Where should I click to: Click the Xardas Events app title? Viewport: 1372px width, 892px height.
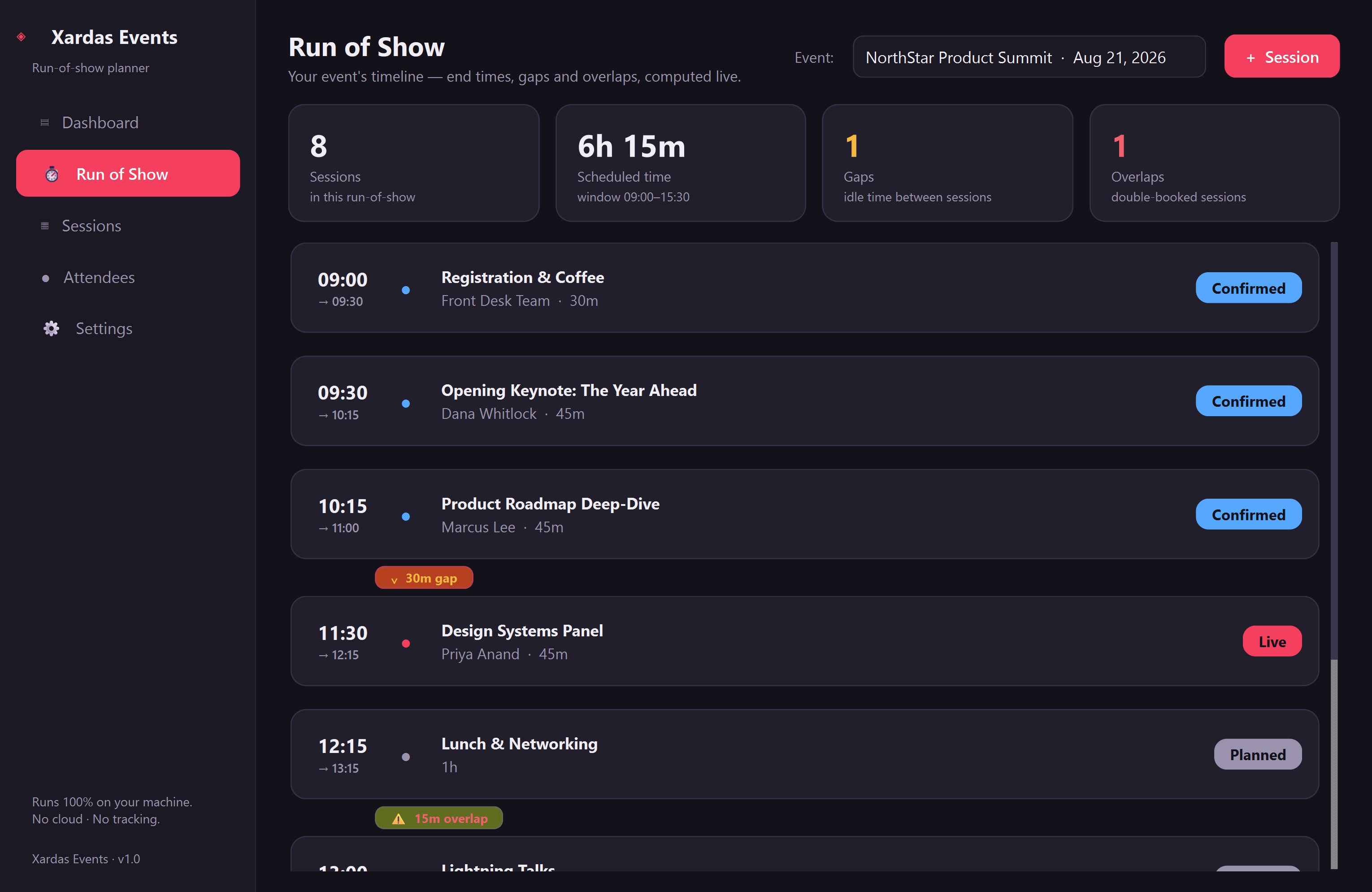114,38
